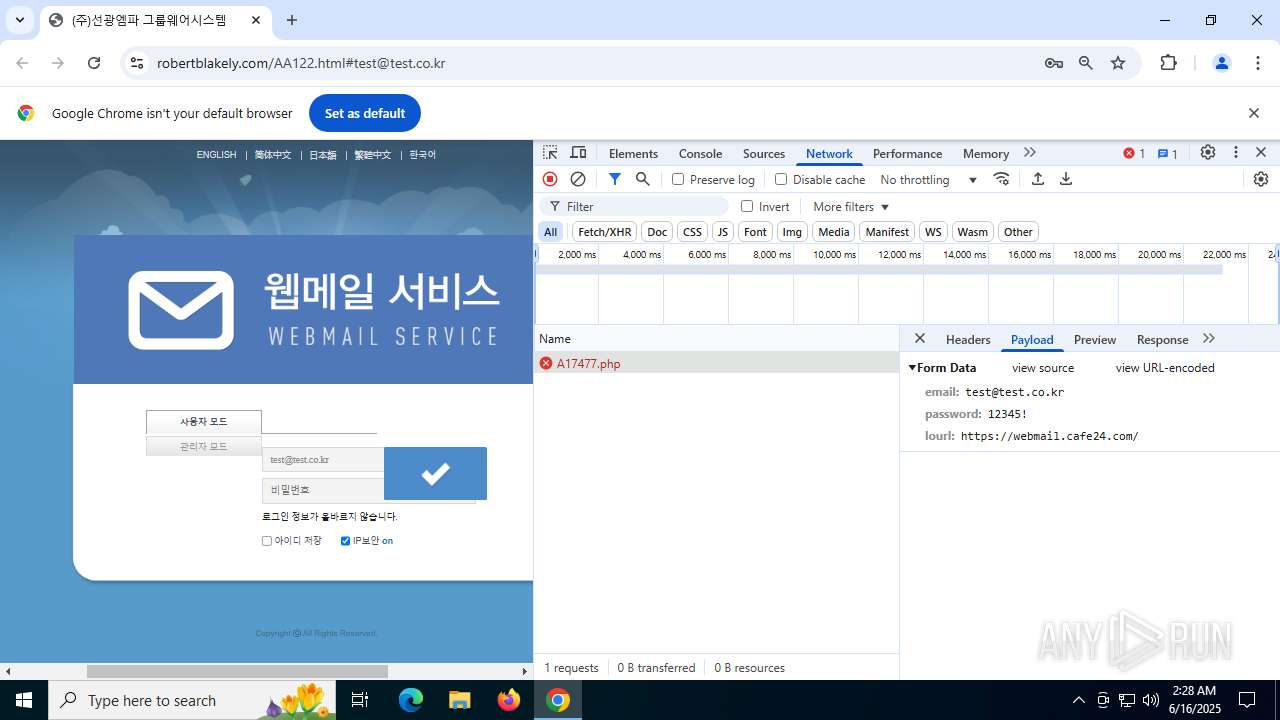Open the password manager key icon
This screenshot has width=1280, height=720.
(x=1054, y=63)
